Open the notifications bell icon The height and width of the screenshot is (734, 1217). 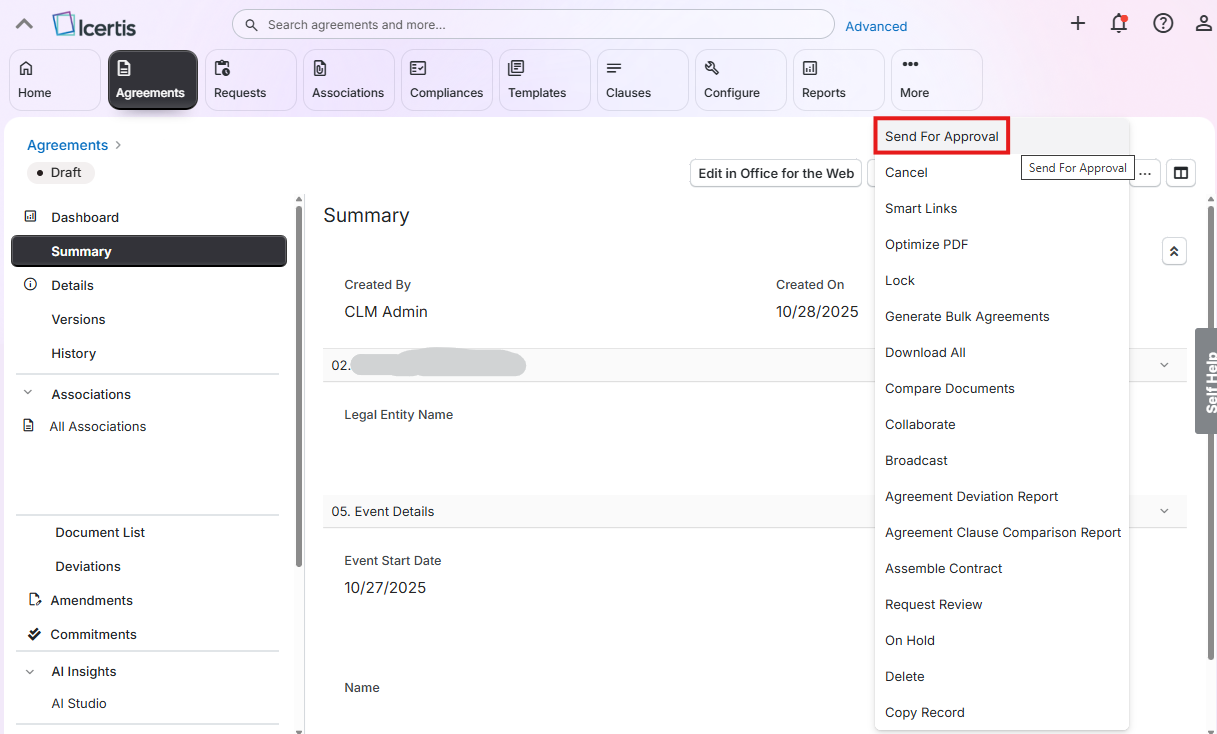tap(1119, 24)
